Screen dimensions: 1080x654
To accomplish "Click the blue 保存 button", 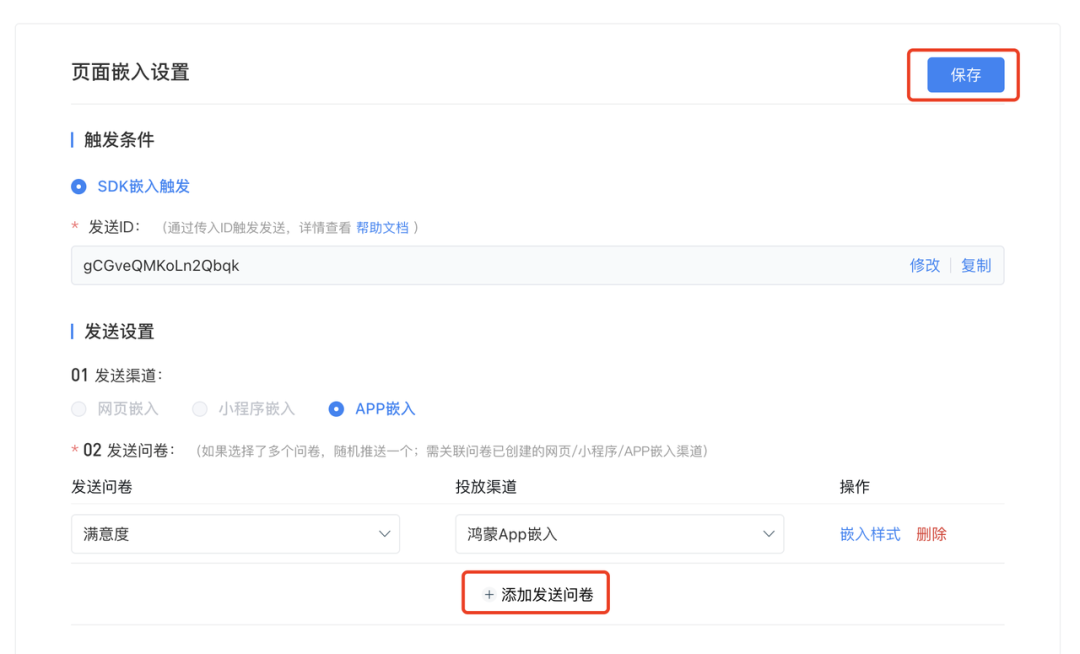I will click(965, 75).
